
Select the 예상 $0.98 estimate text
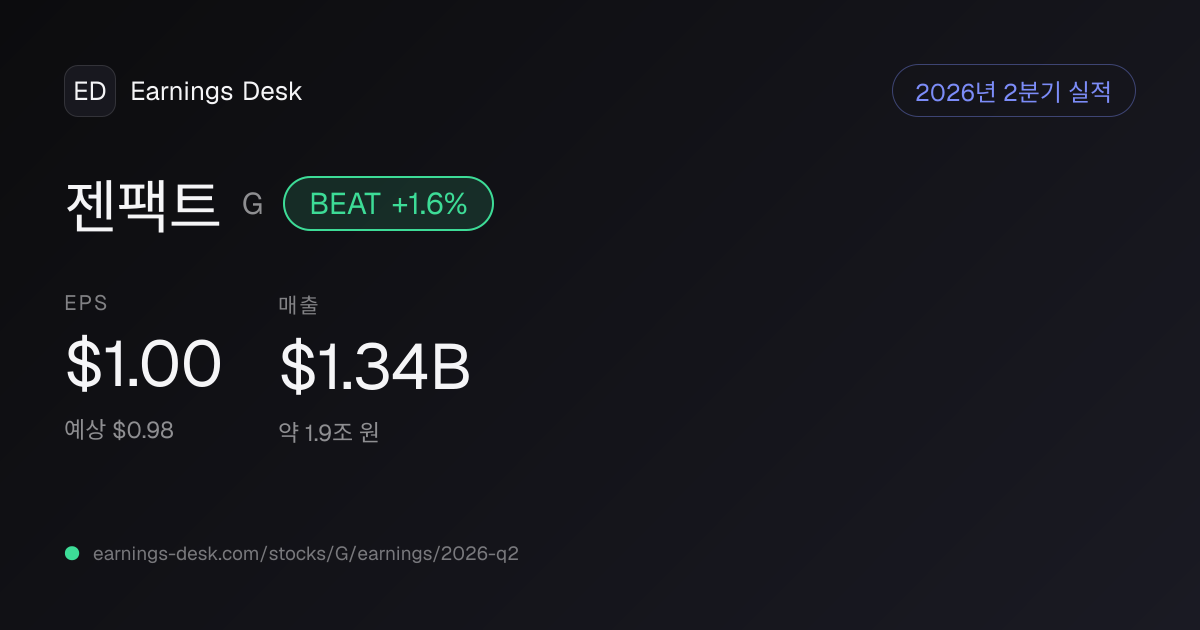tap(119, 430)
